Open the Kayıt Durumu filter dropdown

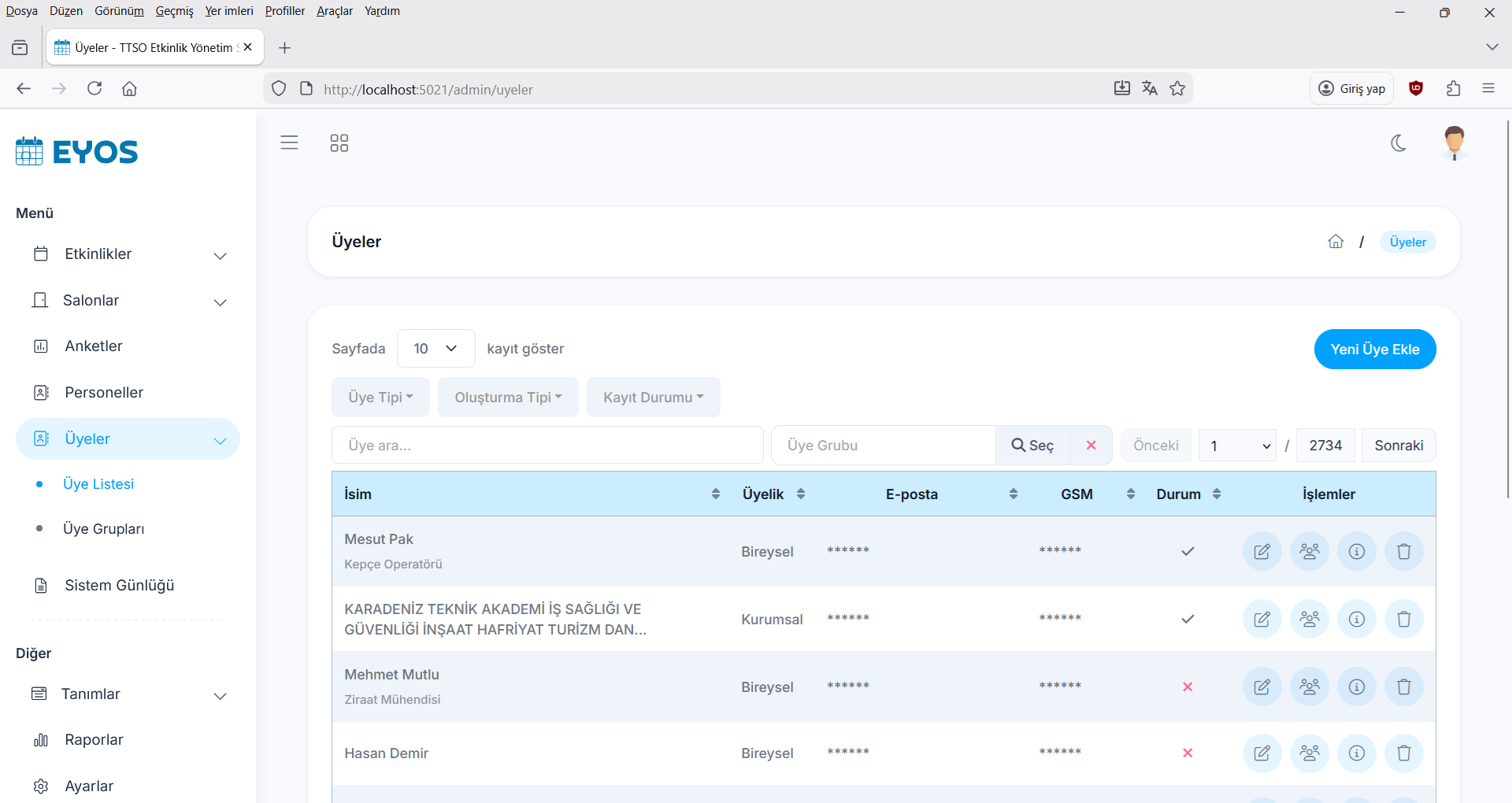pyautogui.click(x=653, y=398)
